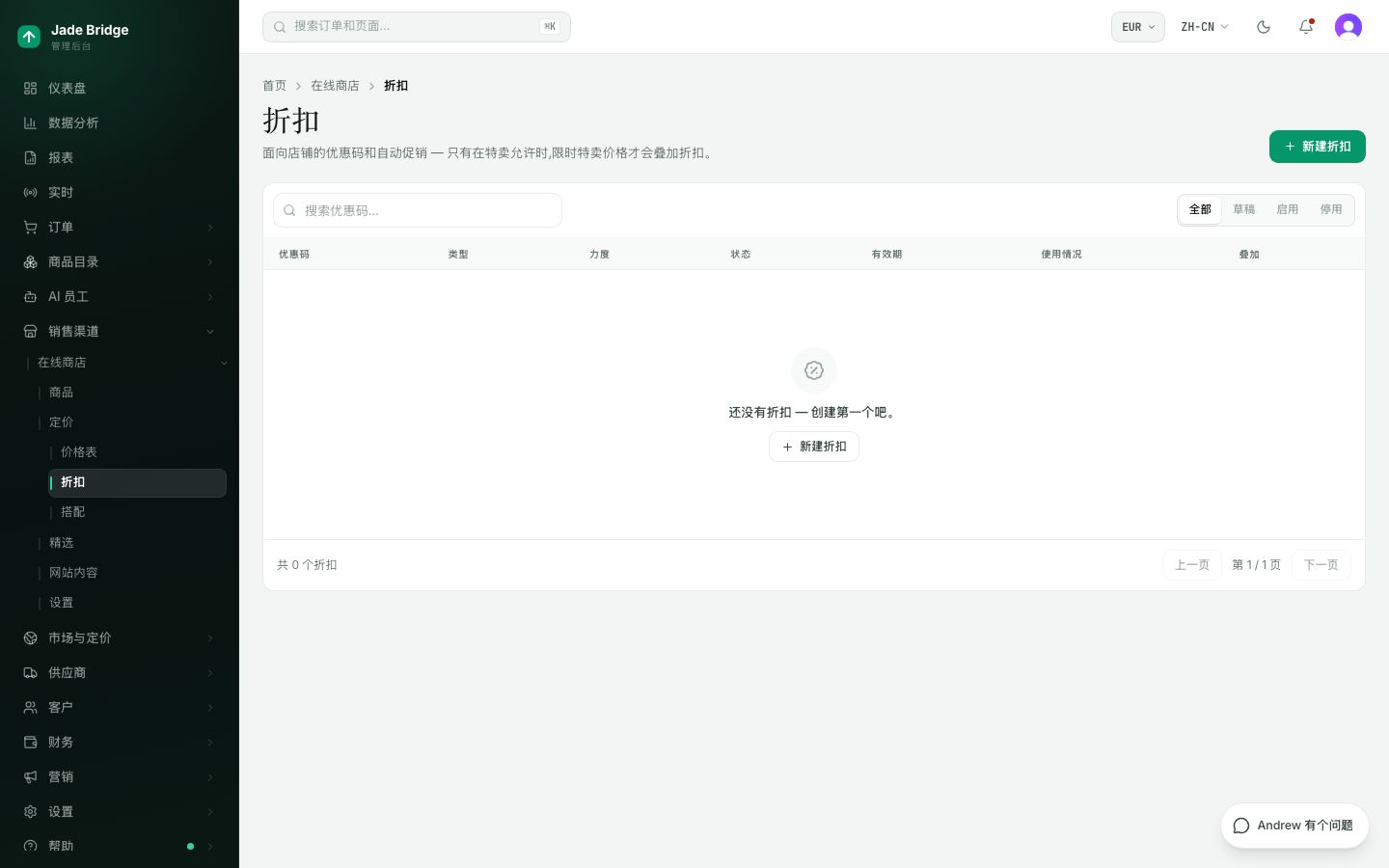
Task: Open the 帮助 help icon
Action: 30,846
